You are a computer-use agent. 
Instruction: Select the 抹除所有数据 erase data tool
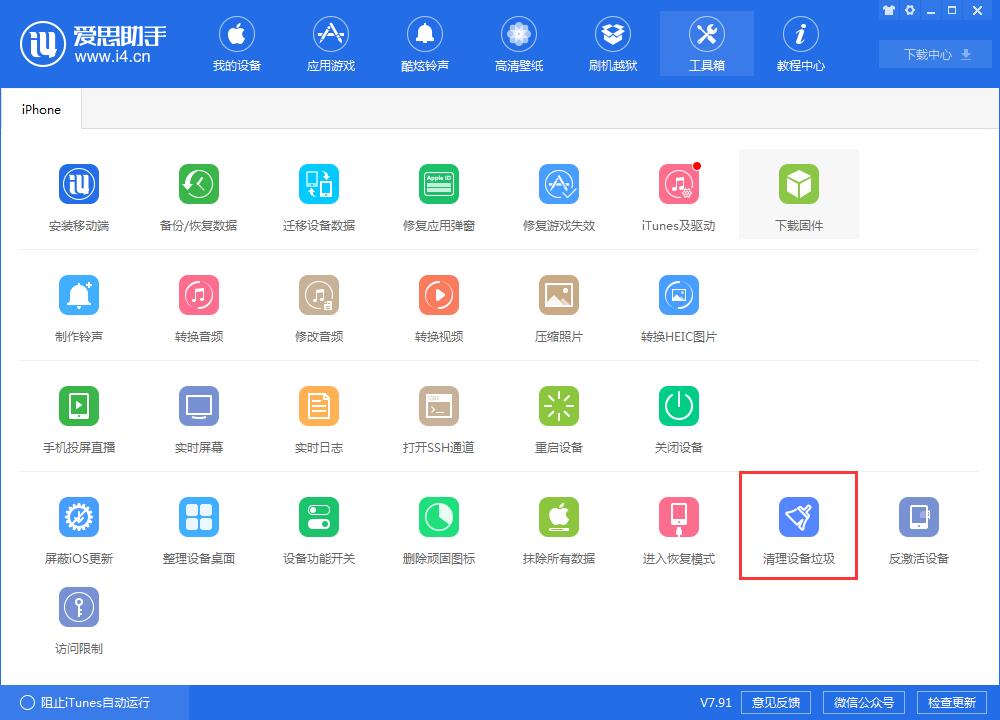click(x=559, y=527)
